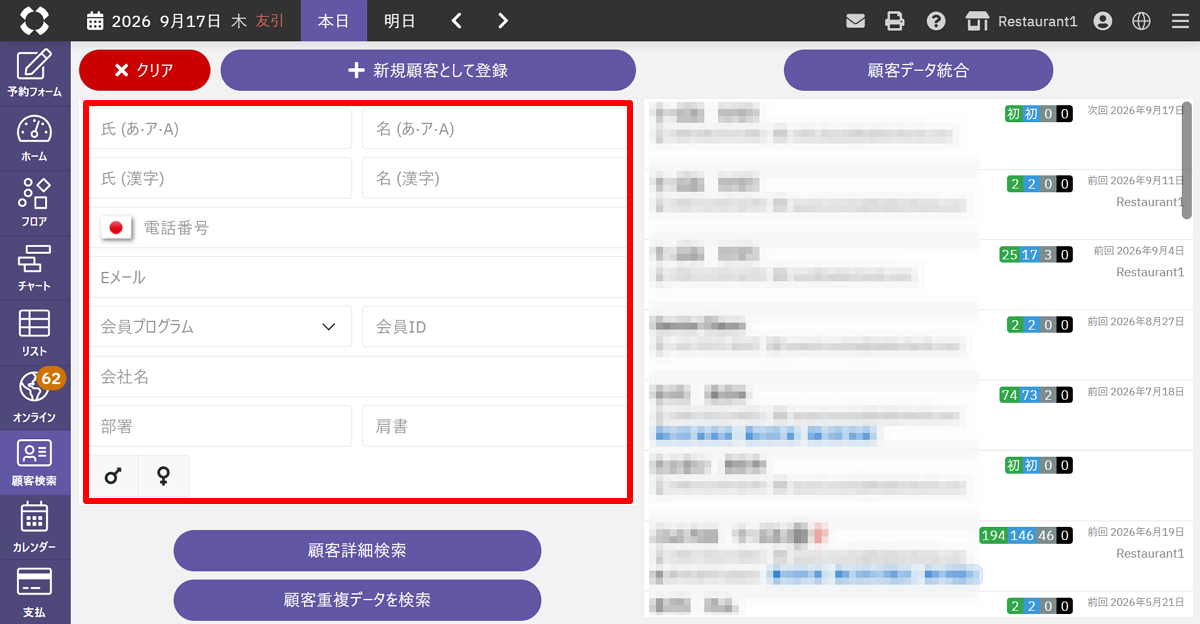Click the 顧客重複データを検索 button

[357, 600]
